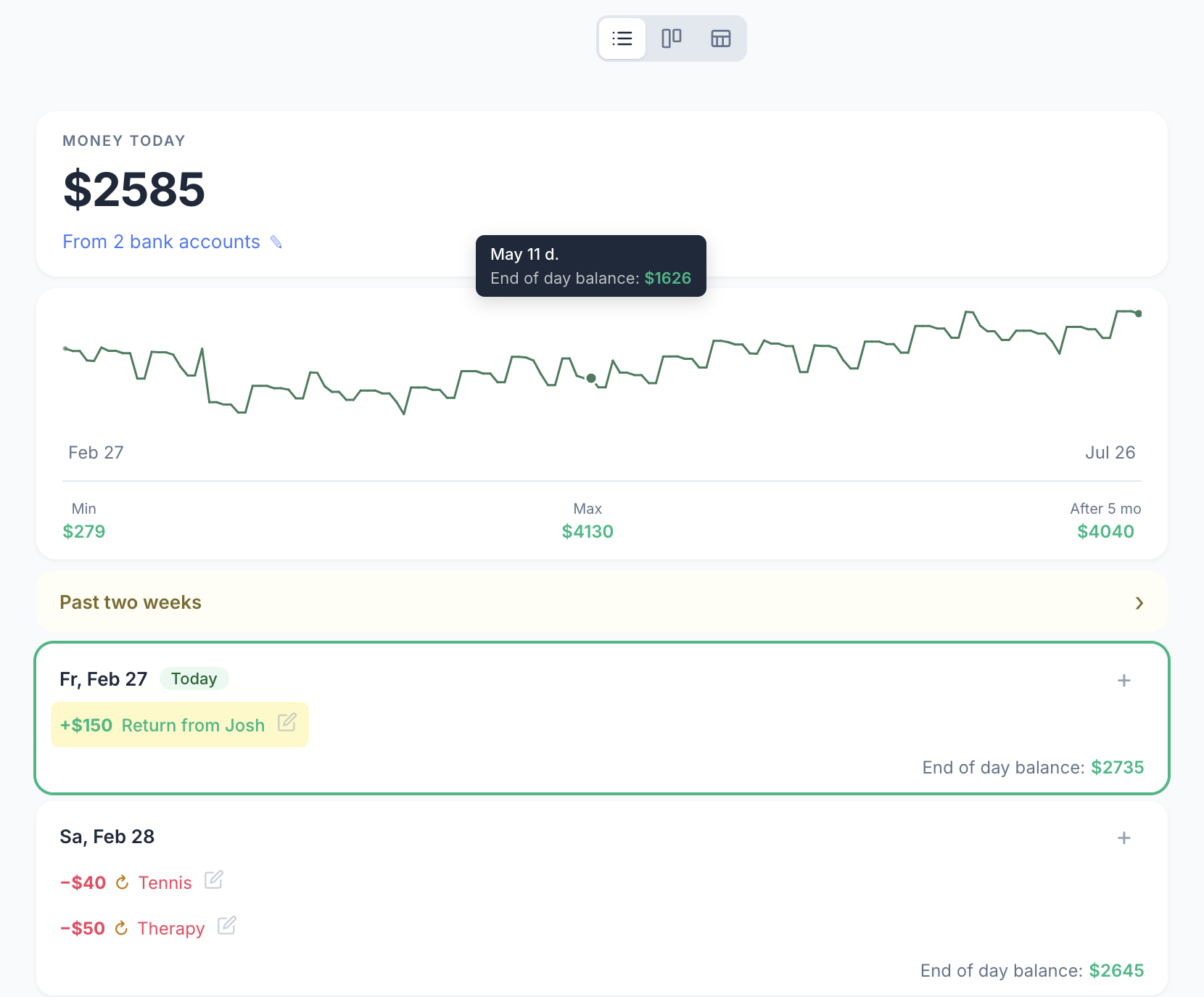Edit bank accounts pencil icon
The width and height of the screenshot is (1204, 997).
[276, 242]
